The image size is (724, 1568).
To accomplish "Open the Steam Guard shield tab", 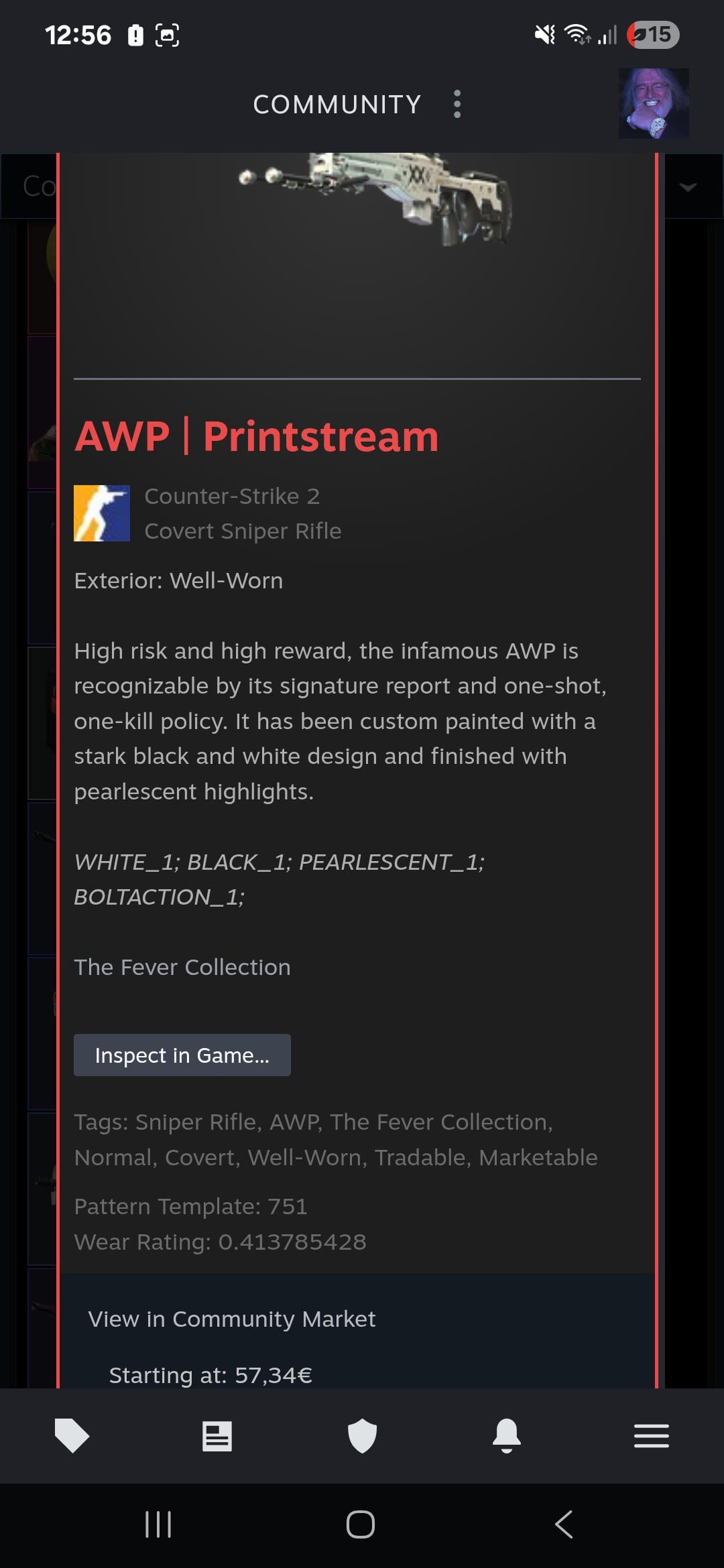I will [x=362, y=1435].
